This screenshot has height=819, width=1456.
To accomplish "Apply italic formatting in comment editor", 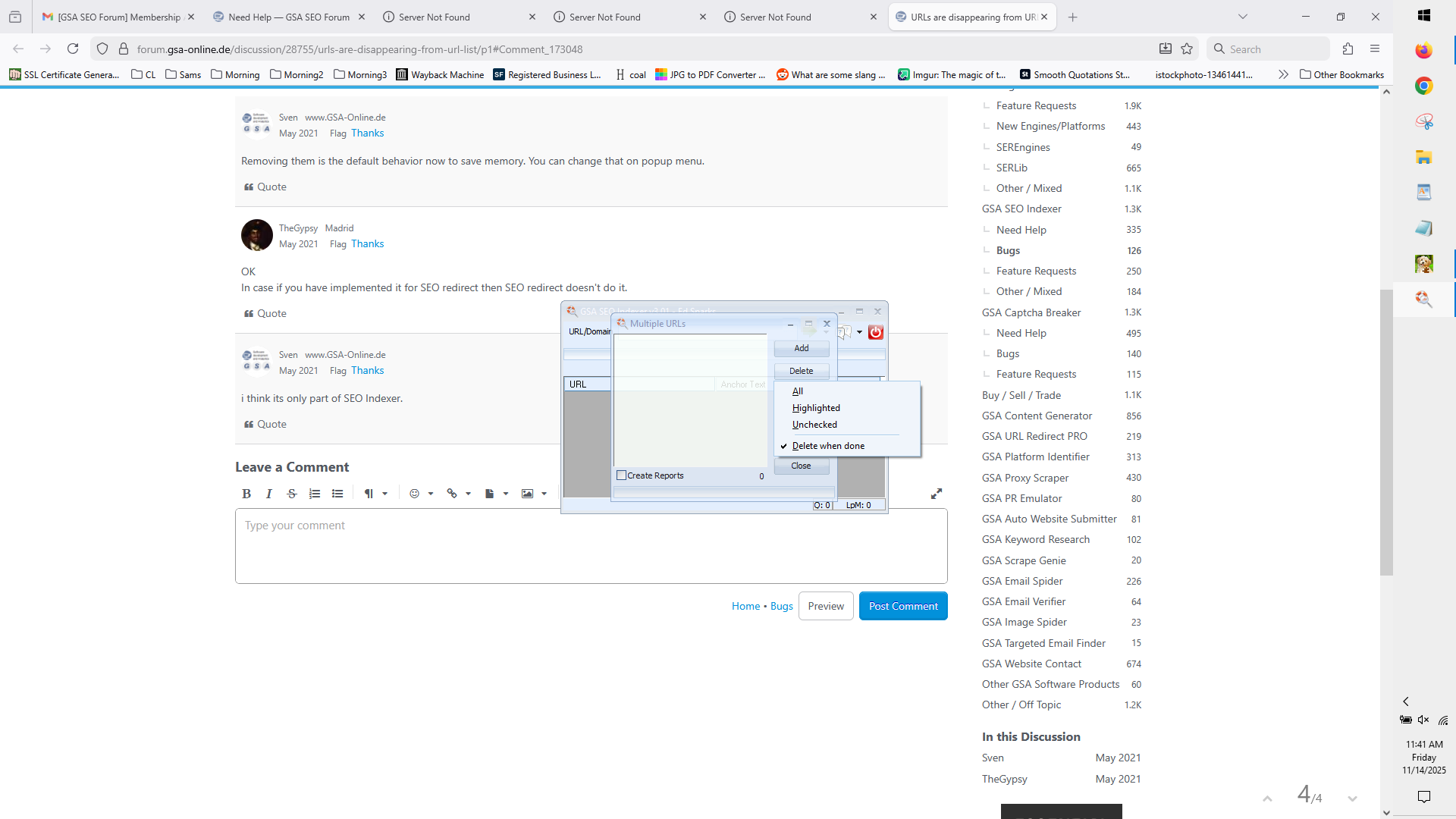I will [268, 494].
